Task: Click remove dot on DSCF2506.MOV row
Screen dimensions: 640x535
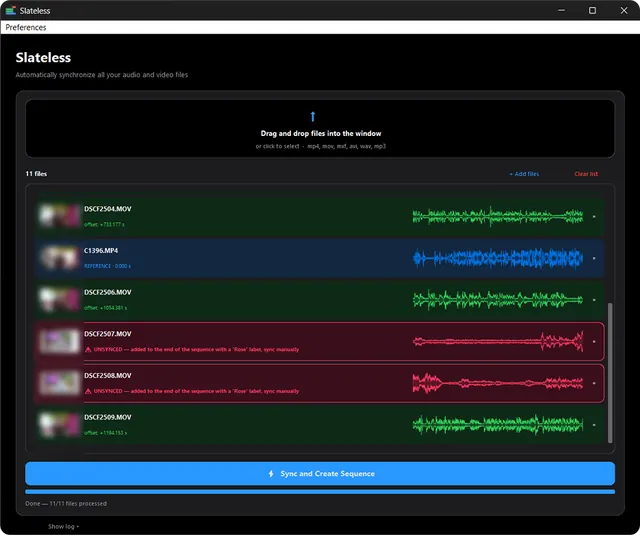Action: pos(594,300)
